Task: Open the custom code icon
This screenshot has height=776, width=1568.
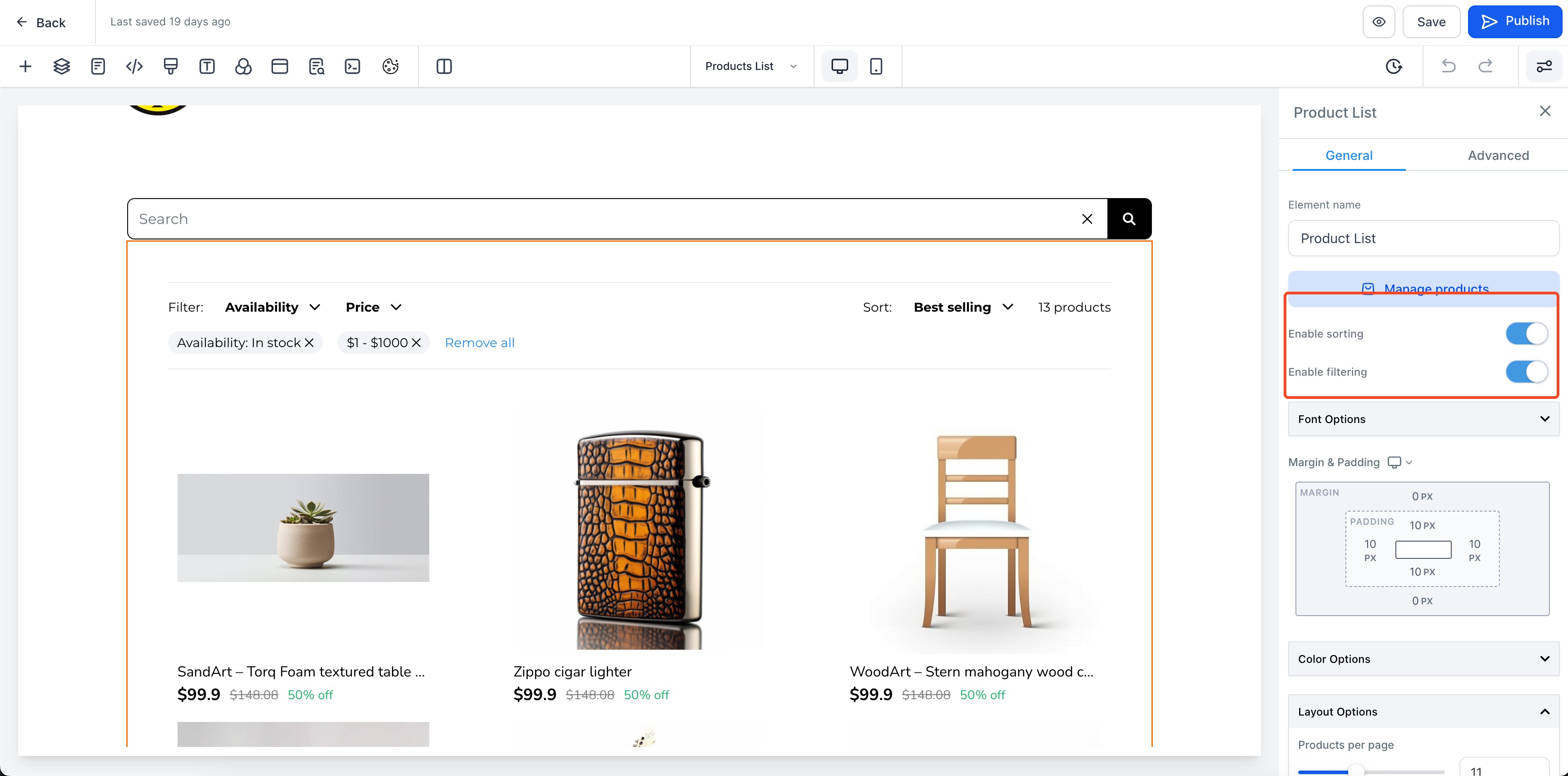Action: coord(134,66)
